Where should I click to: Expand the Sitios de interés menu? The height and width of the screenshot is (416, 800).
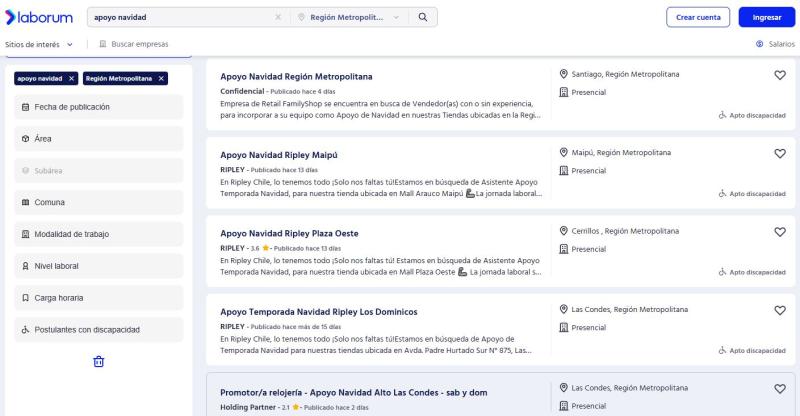(39, 44)
